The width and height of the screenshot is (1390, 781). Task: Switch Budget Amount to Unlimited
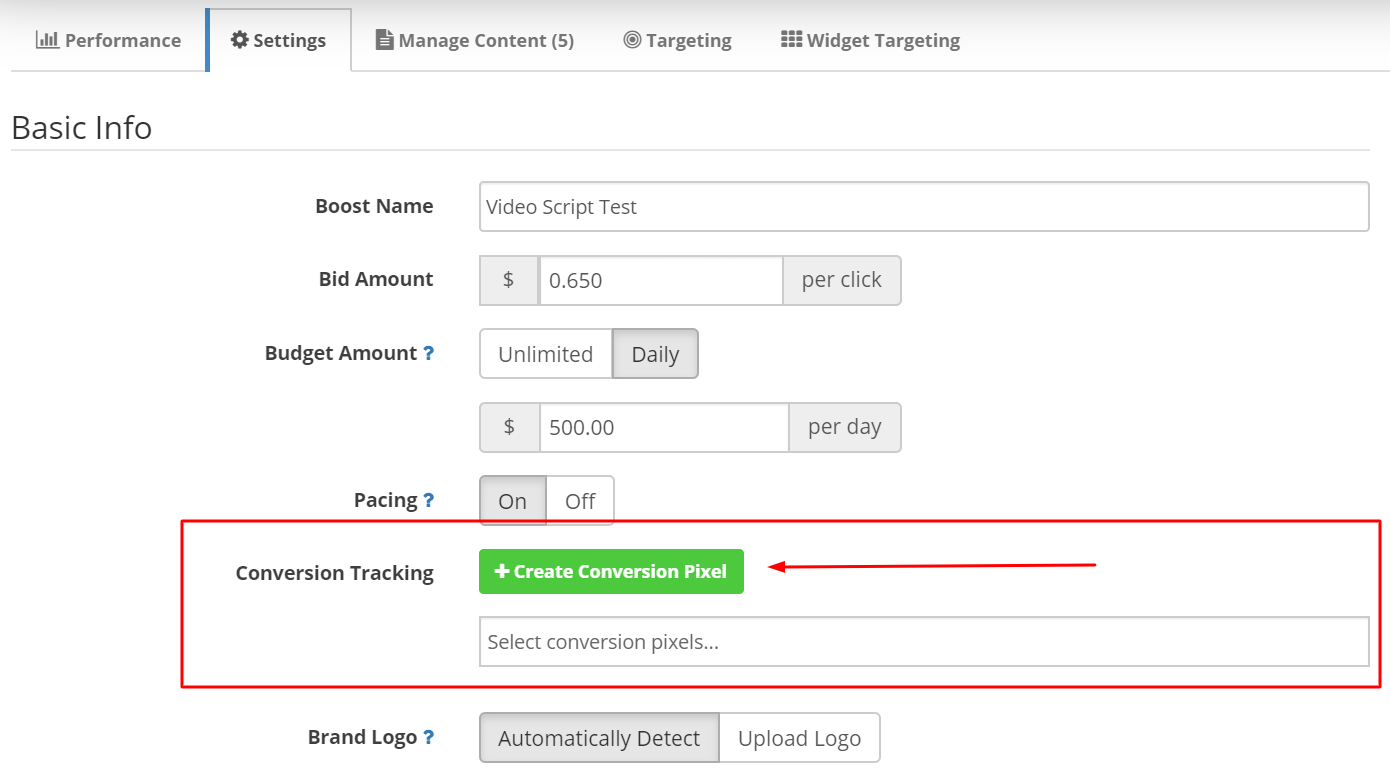545,353
